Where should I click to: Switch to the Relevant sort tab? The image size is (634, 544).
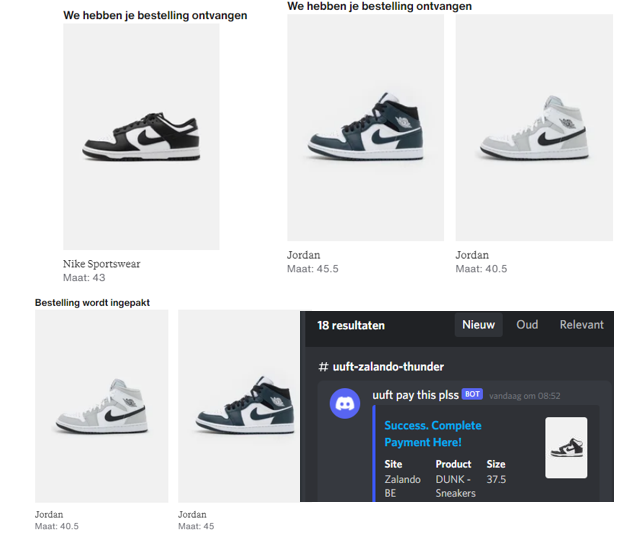point(581,325)
